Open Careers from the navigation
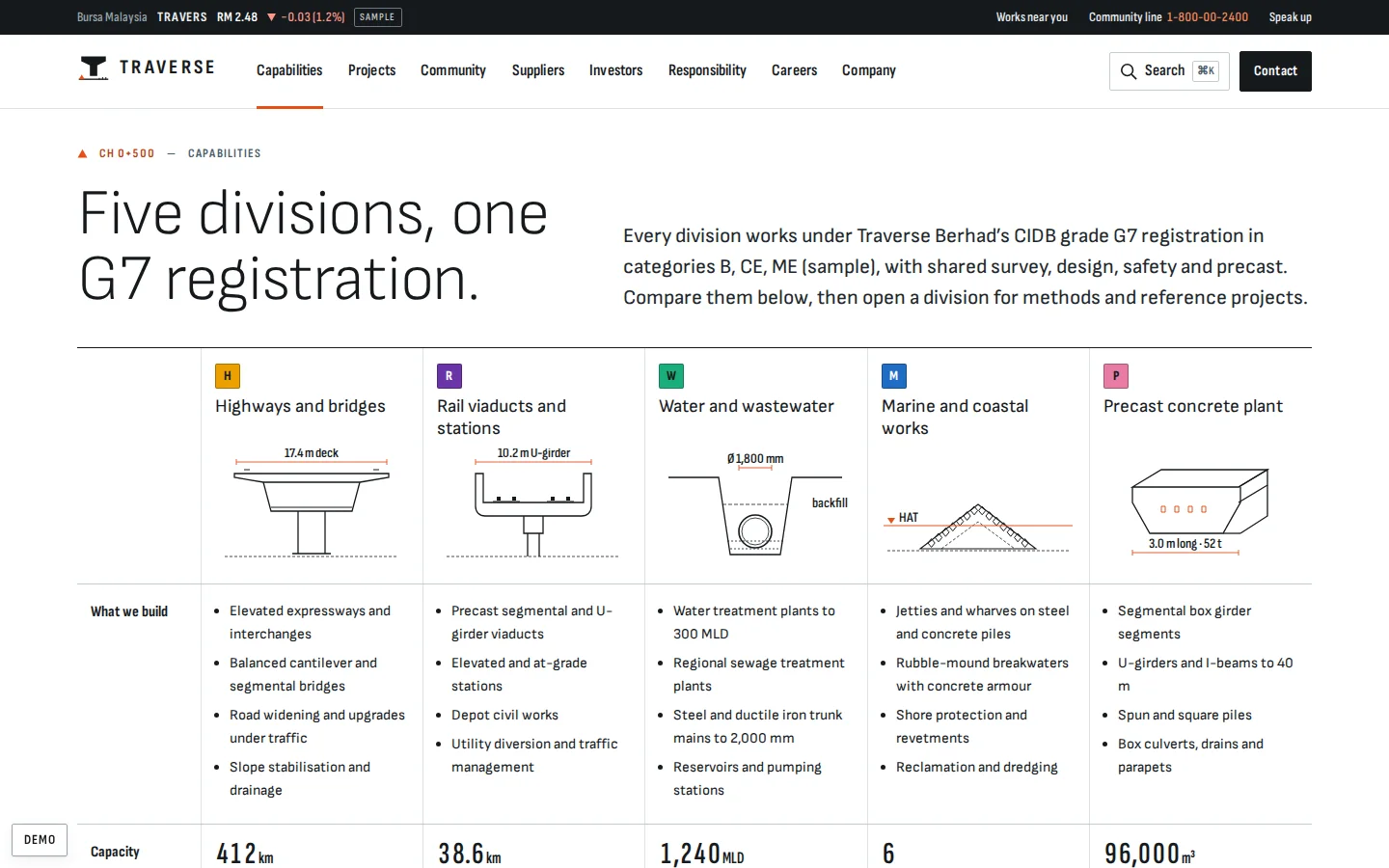 [x=794, y=70]
